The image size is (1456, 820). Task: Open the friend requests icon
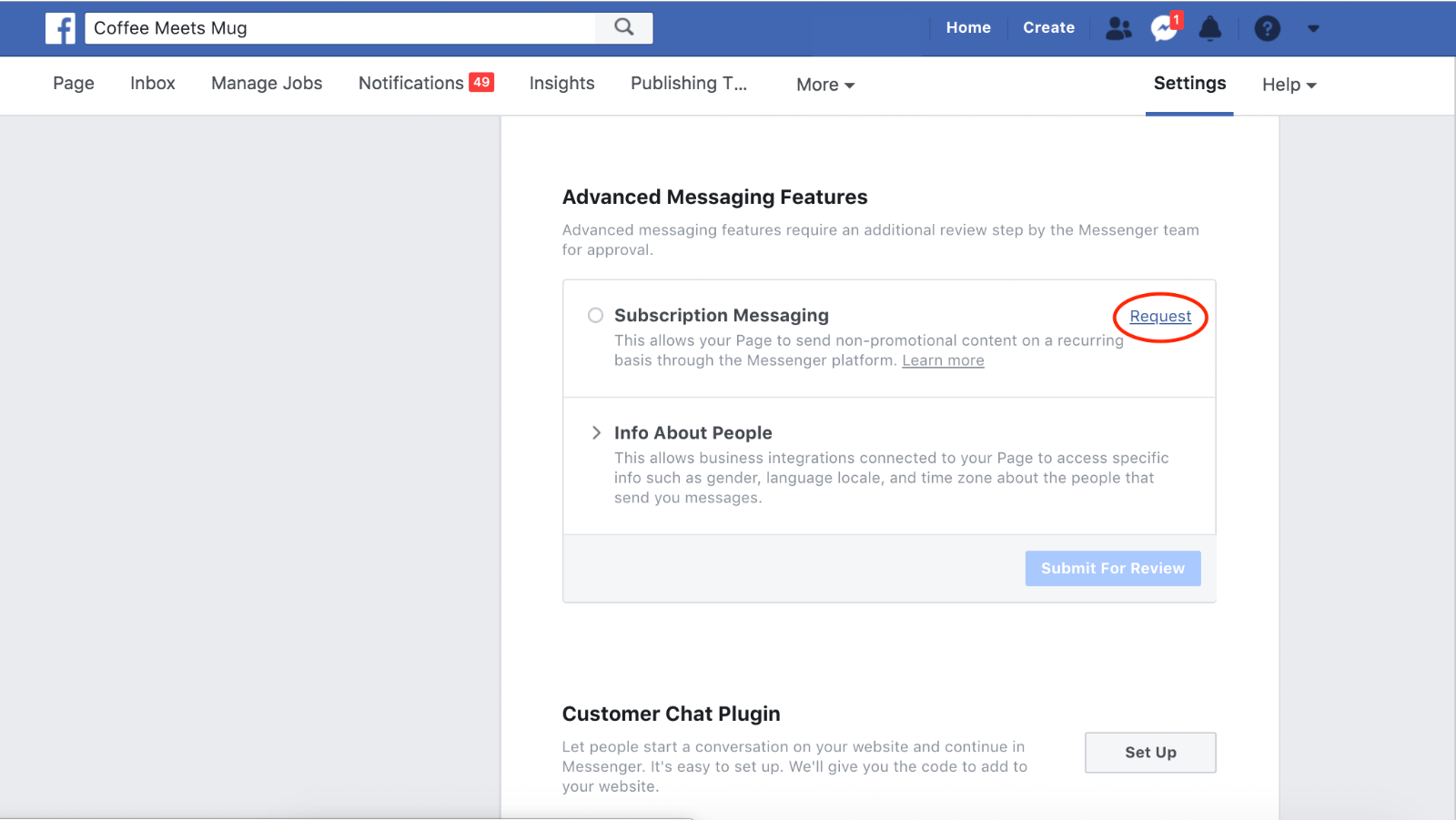click(x=1118, y=28)
